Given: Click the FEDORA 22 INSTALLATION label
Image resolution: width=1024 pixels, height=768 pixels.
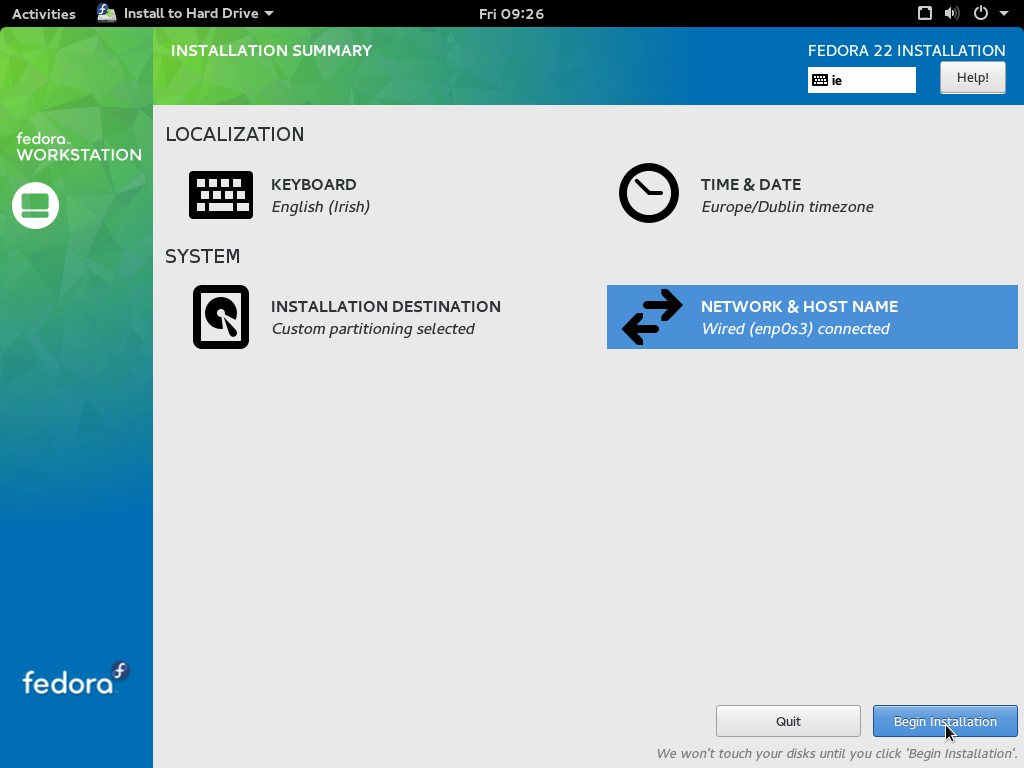Looking at the screenshot, I should pos(906,51).
